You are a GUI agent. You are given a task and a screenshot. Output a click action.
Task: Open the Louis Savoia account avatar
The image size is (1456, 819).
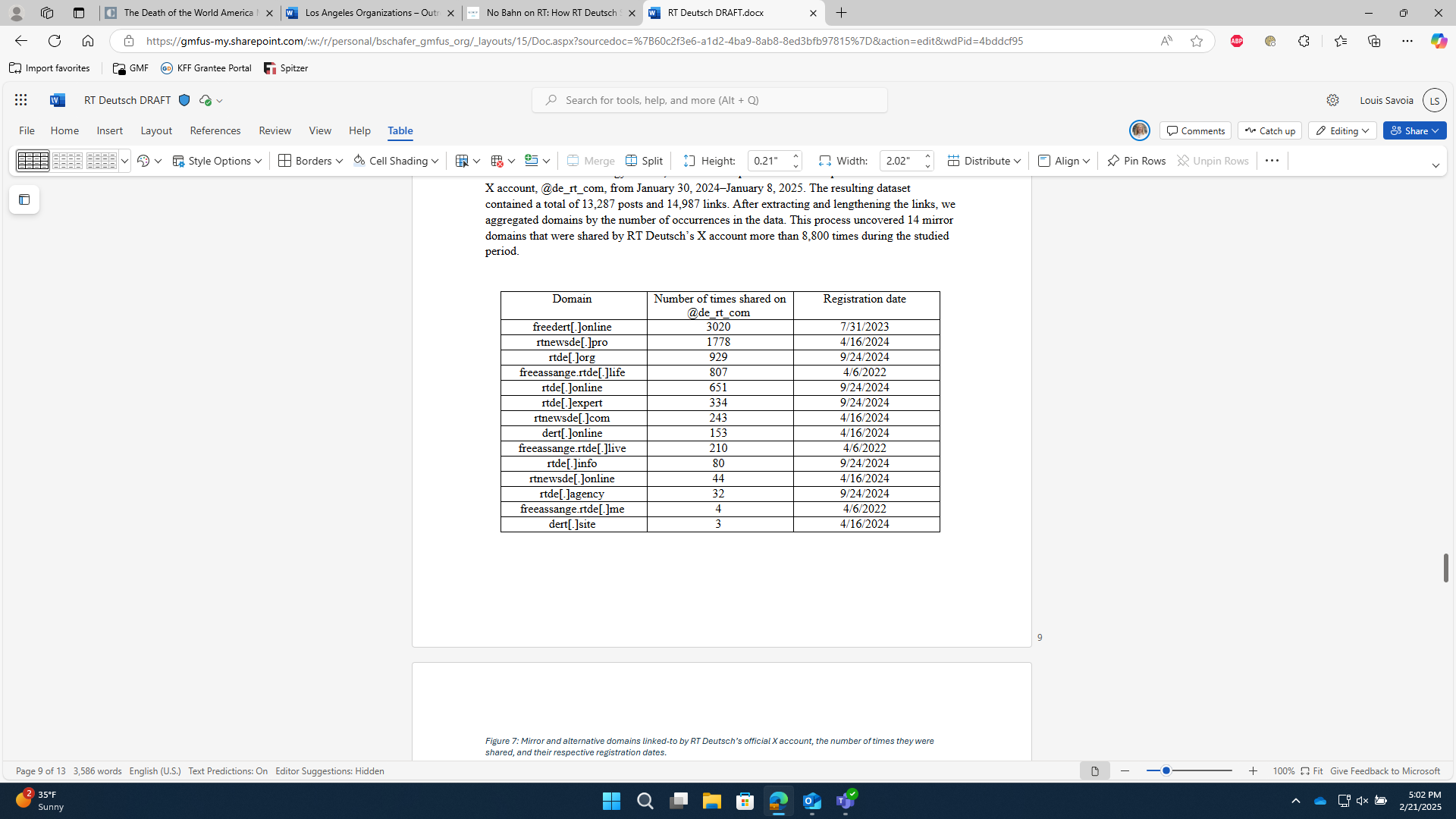tap(1434, 100)
